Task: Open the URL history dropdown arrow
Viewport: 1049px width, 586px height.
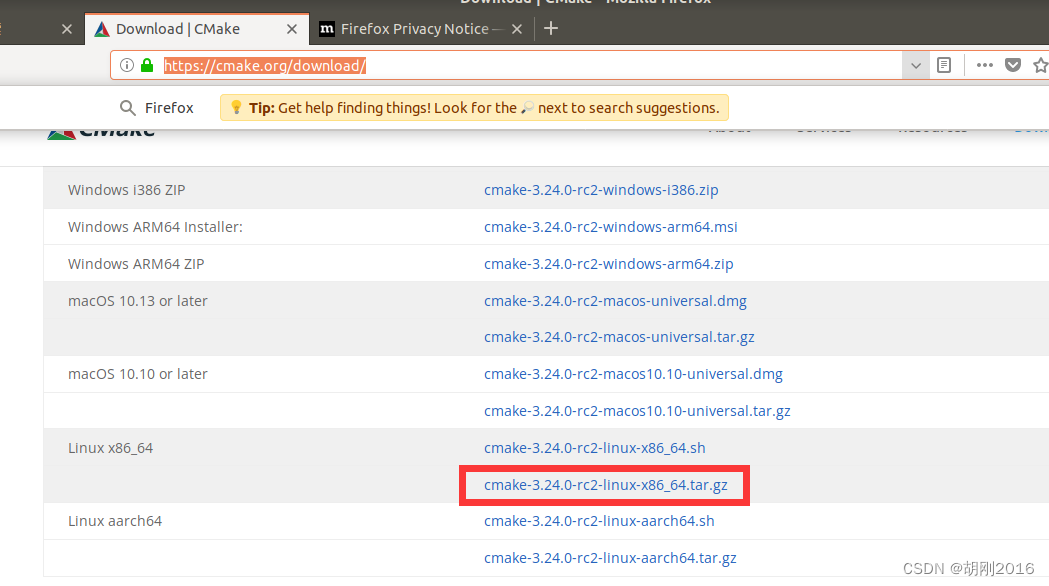Action: 916,66
